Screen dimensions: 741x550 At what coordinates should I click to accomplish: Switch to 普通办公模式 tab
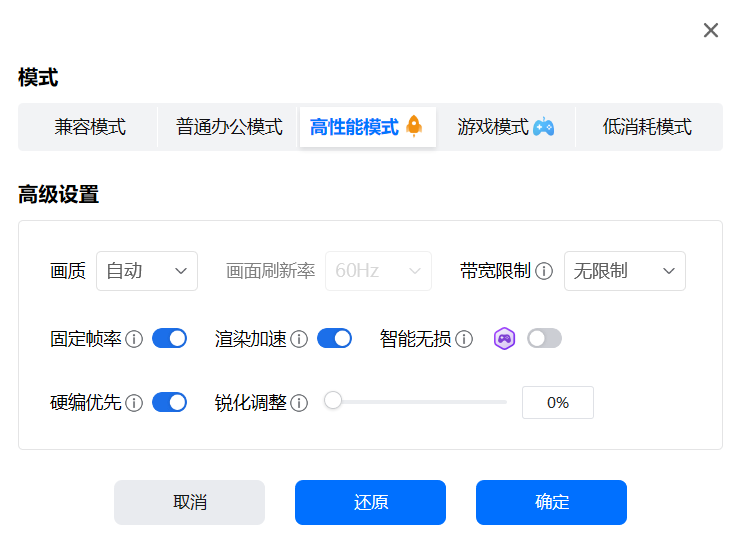229,127
